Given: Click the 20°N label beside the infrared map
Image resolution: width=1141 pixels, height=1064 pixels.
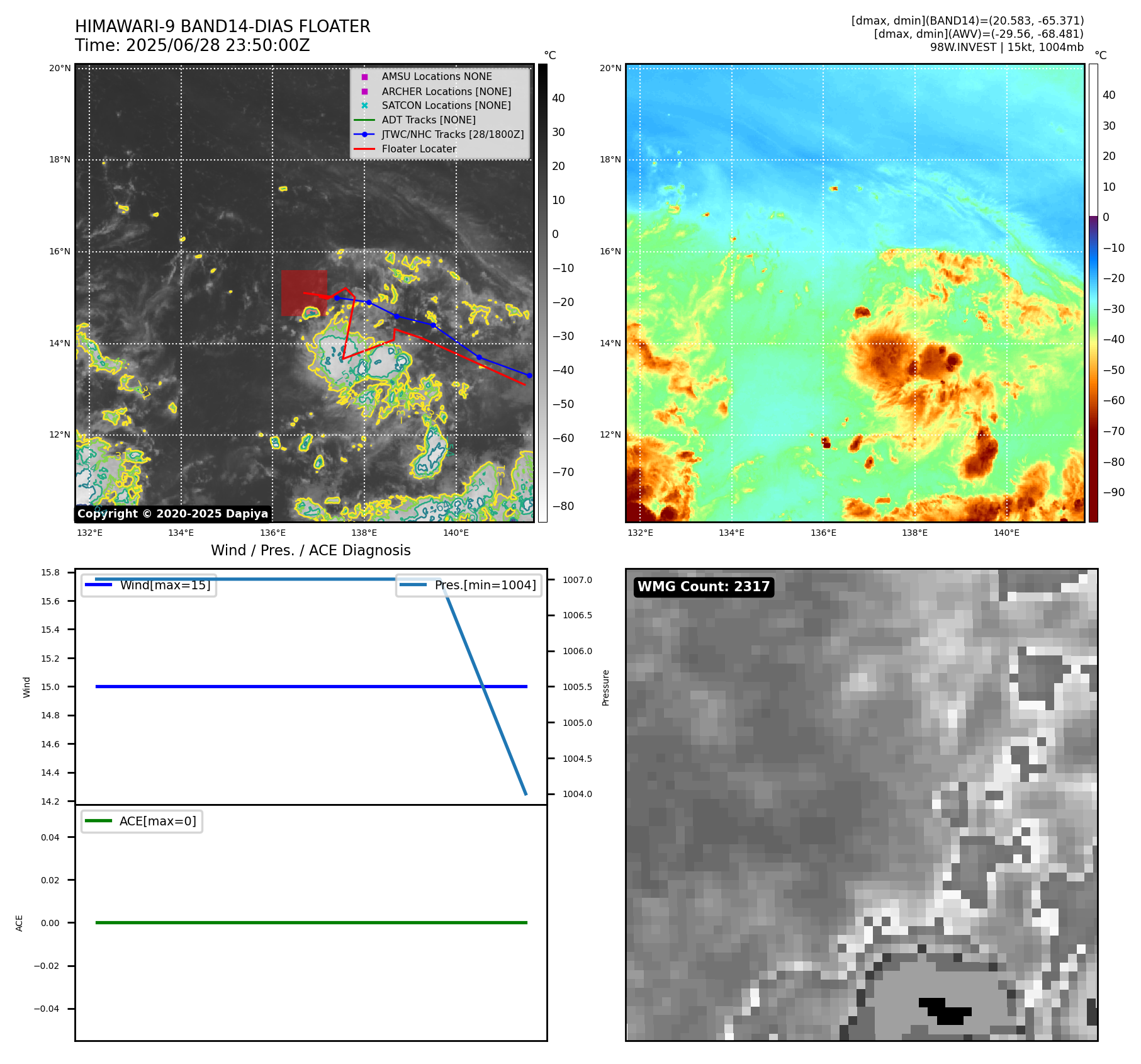Looking at the screenshot, I should 60,68.
